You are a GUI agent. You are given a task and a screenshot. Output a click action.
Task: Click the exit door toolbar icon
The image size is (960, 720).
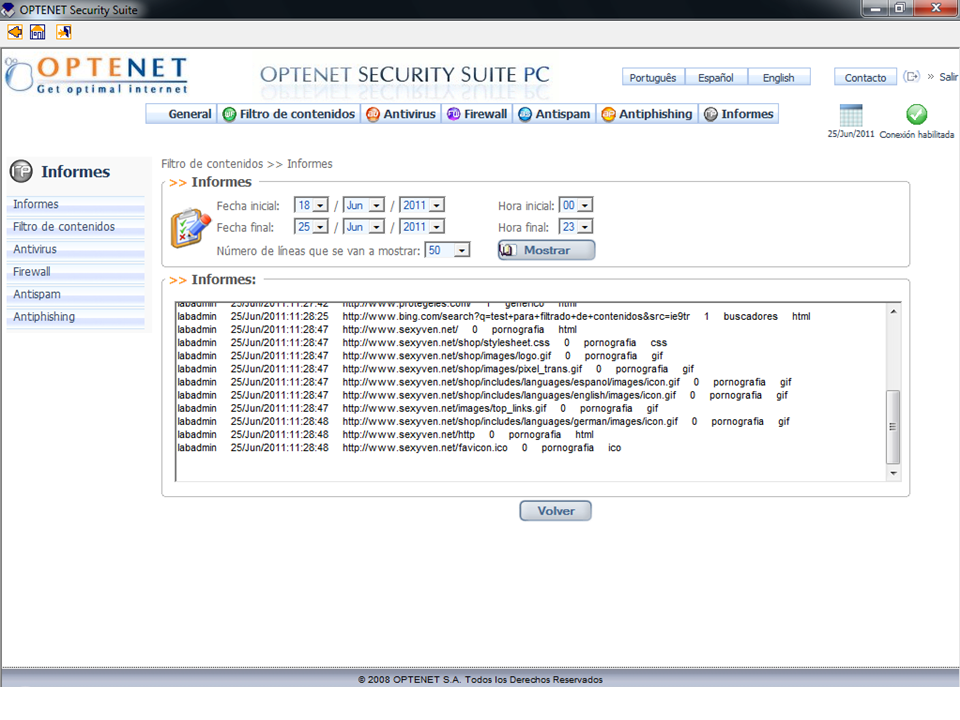tap(63, 32)
